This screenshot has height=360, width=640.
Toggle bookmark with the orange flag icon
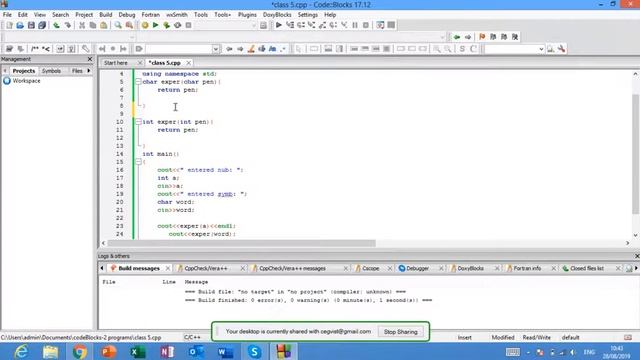(x=482, y=37)
